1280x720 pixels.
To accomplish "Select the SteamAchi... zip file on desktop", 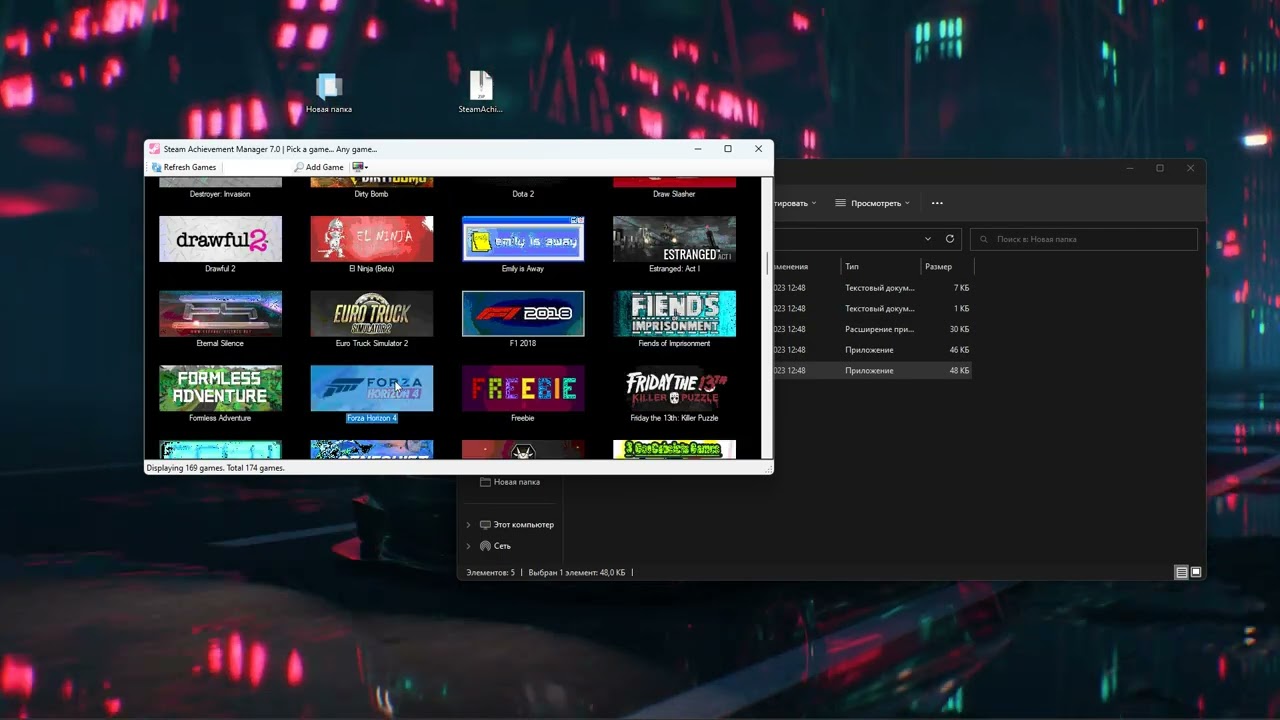I will pos(480,92).
